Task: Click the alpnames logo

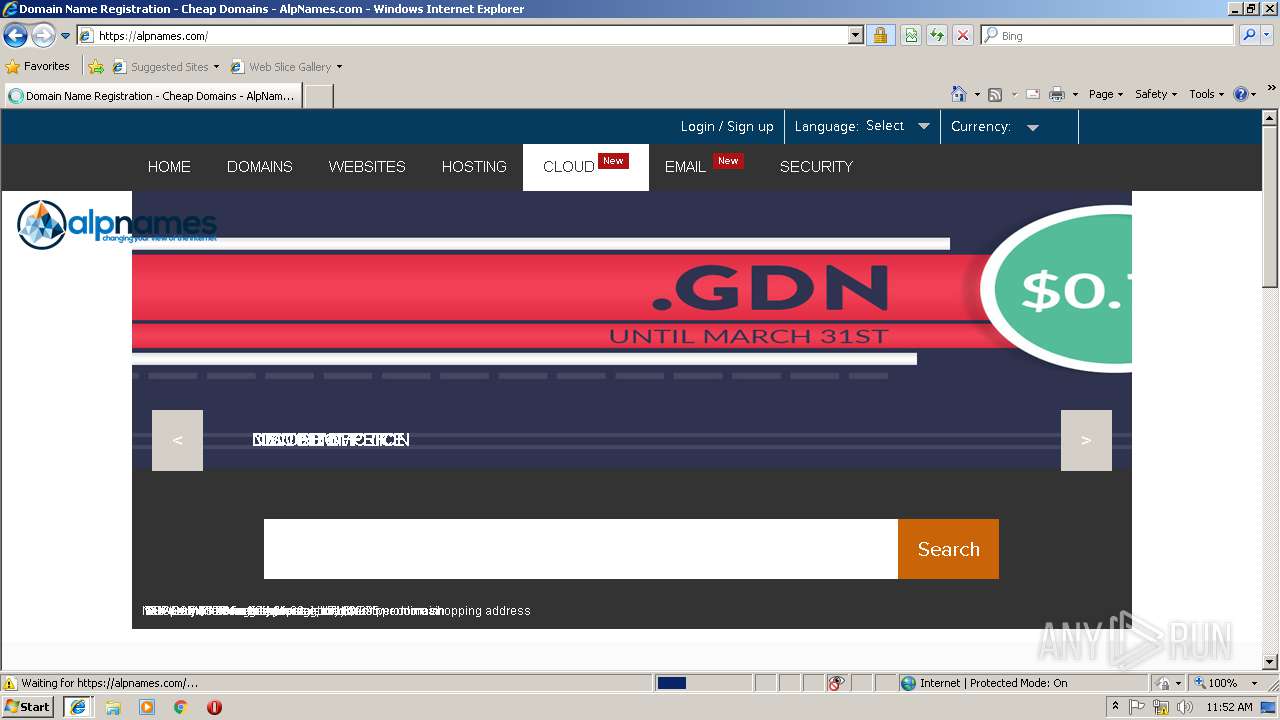Action: (116, 224)
